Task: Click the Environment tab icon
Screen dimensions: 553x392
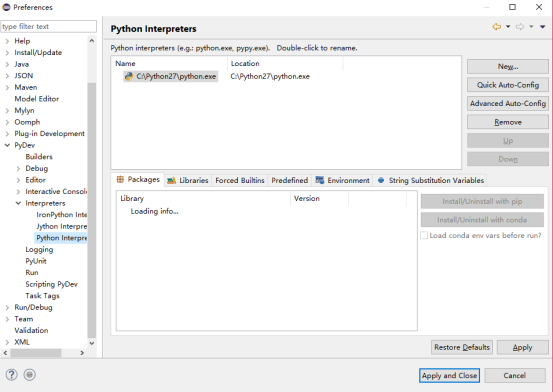Action: (320, 180)
